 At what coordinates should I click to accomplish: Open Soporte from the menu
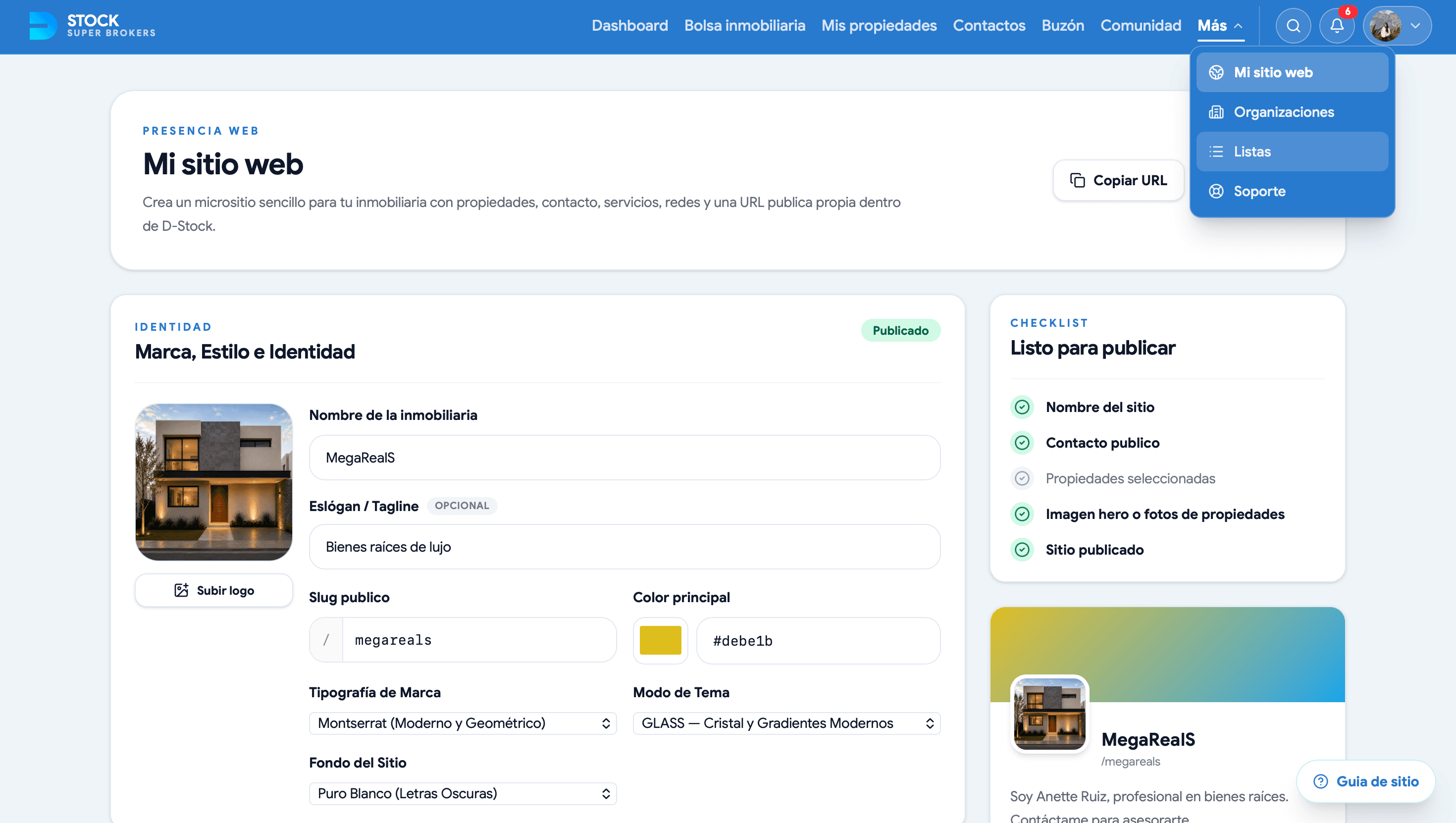pos(1292,191)
